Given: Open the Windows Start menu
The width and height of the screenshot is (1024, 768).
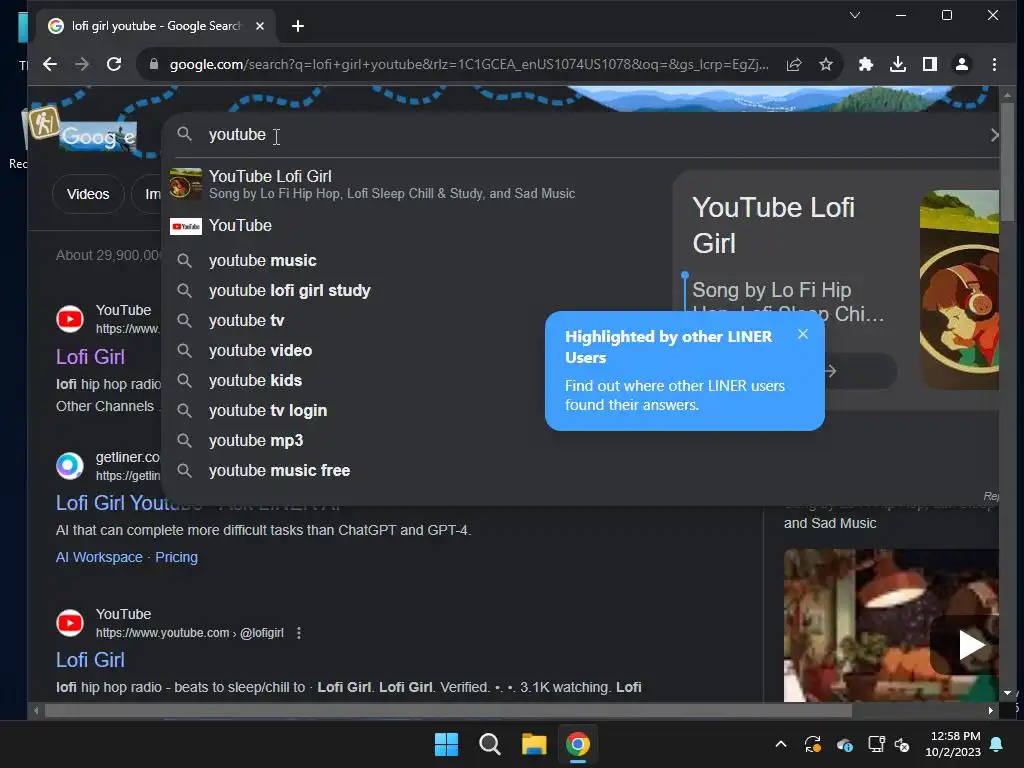Looking at the screenshot, I should point(447,744).
